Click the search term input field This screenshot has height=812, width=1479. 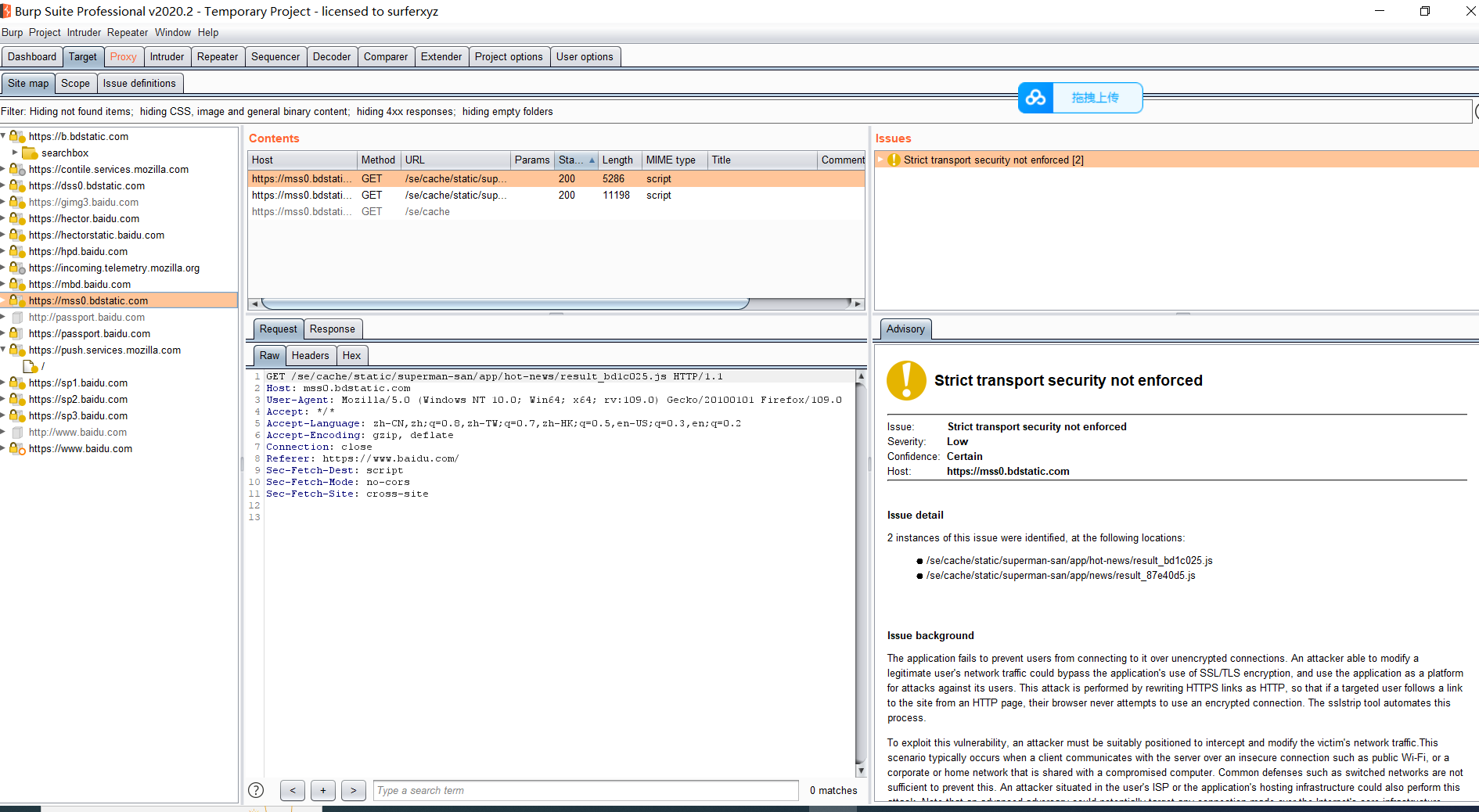coord(586,790)
